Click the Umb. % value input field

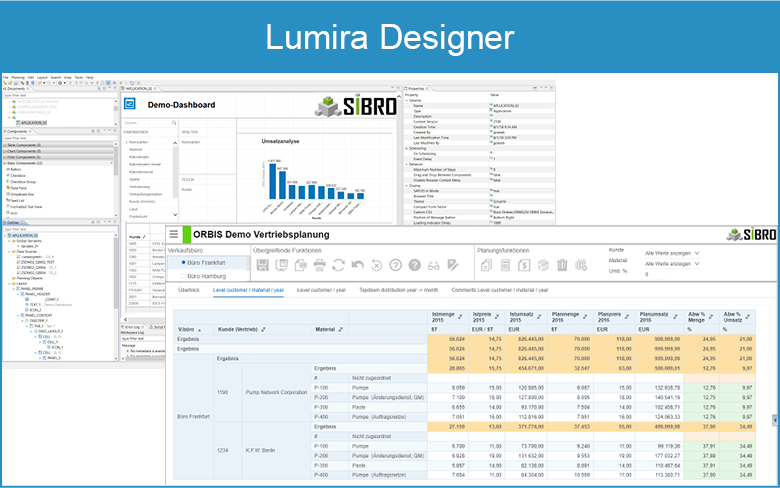672,274
